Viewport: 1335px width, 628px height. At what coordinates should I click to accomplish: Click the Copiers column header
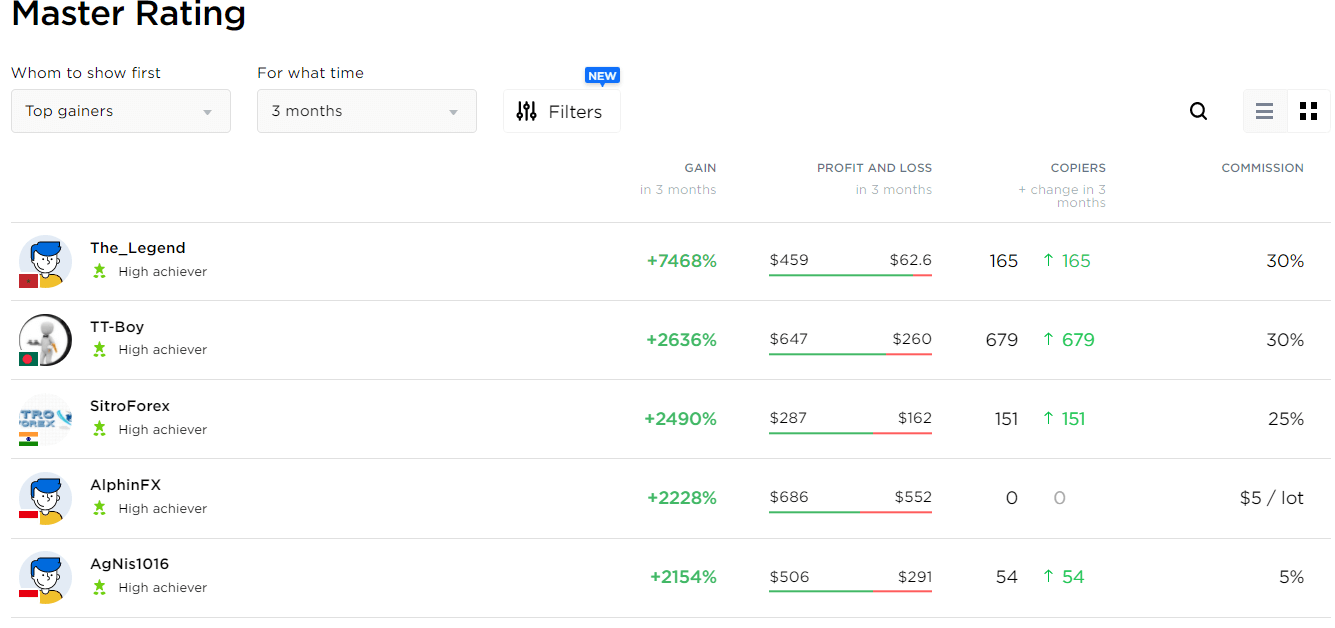coord(1078,168)
